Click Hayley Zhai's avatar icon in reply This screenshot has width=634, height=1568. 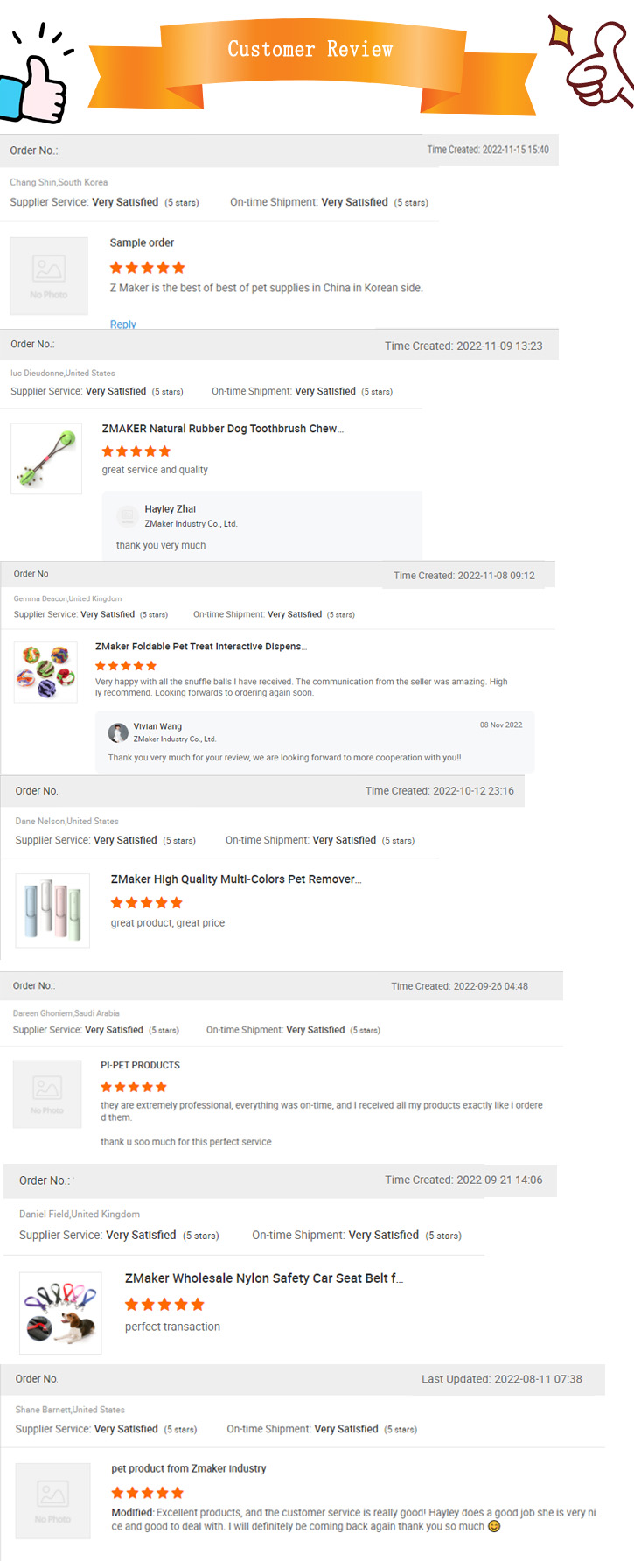(x=128, y=515)
